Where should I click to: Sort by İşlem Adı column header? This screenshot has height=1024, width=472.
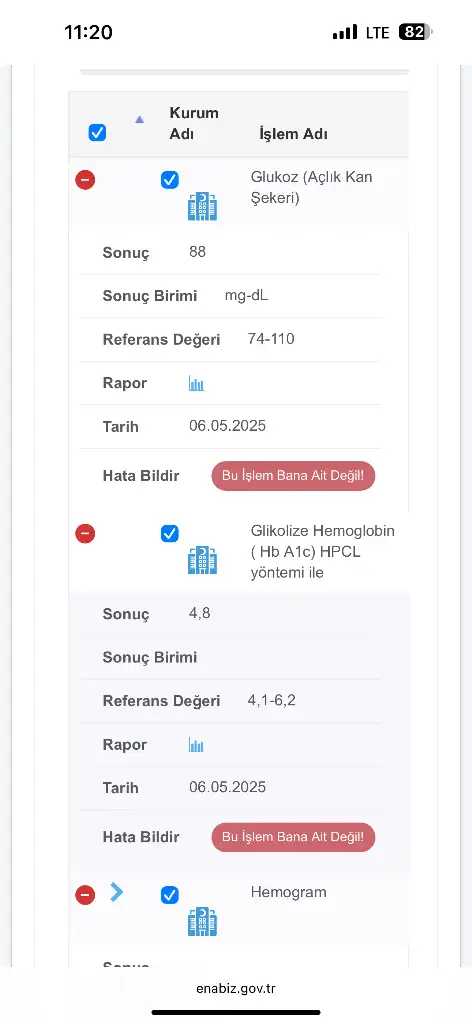[x=293, y=134]
